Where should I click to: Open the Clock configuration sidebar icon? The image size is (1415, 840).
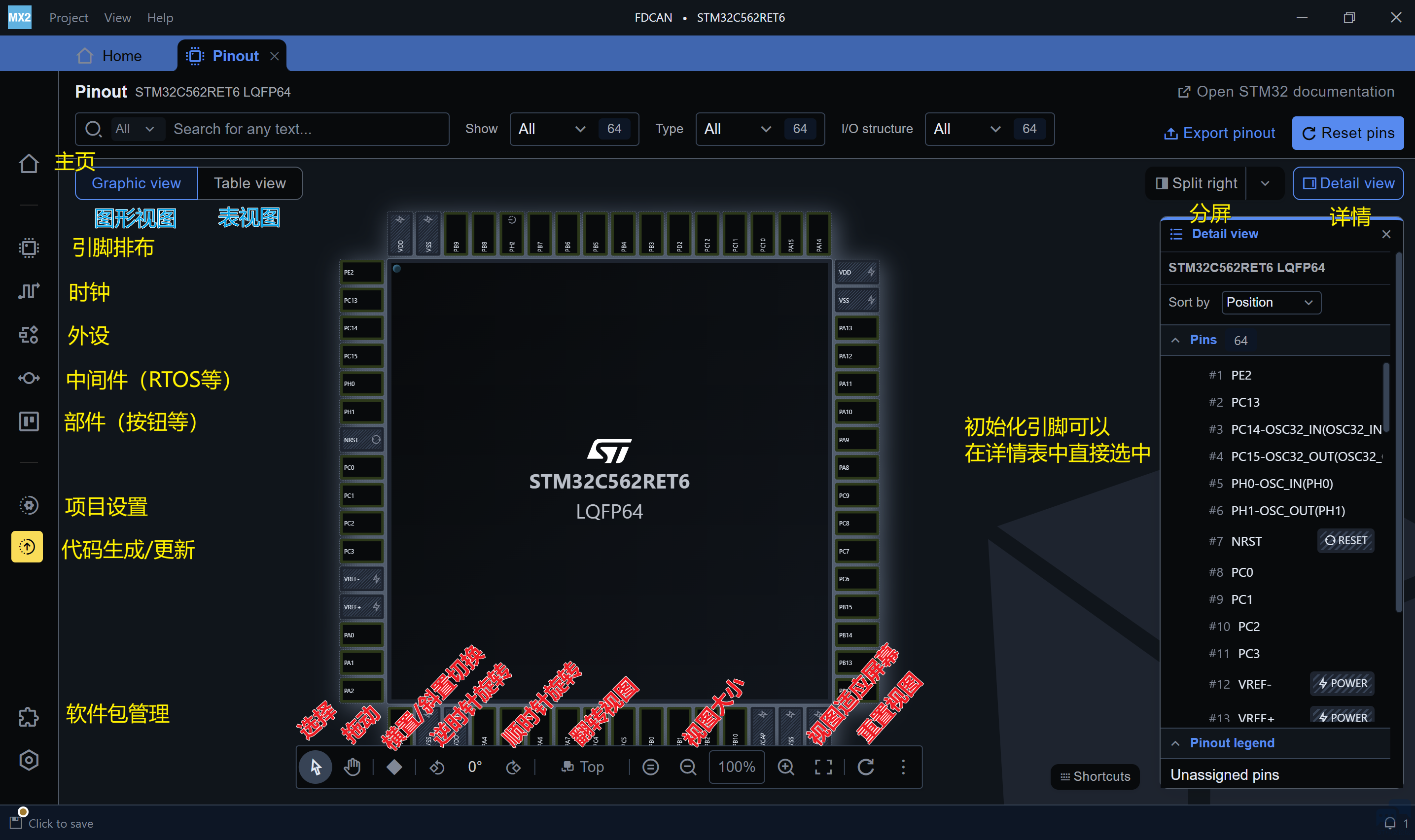pos(28,291)
